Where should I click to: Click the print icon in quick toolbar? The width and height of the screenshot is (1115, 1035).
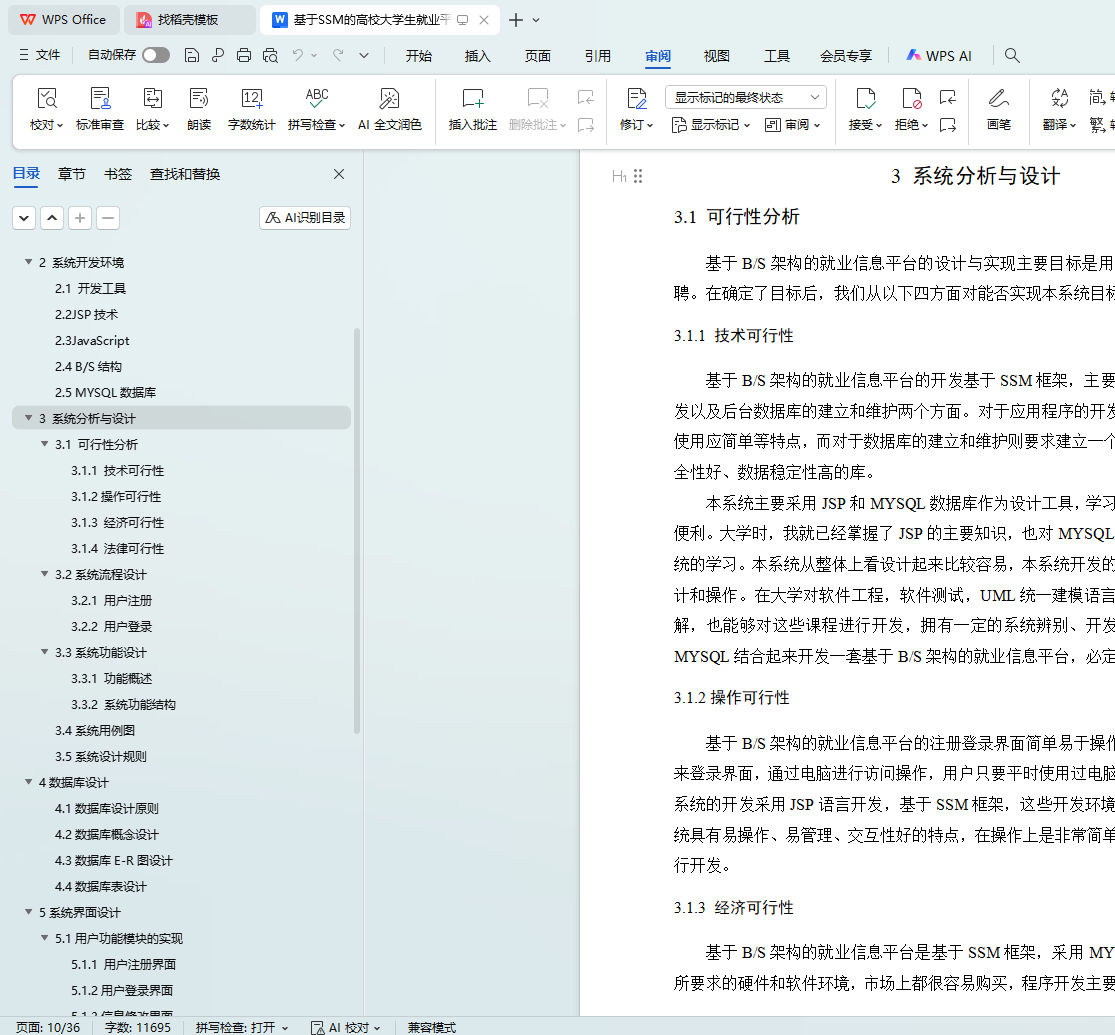pyautogui.click(x=244, y=56)
